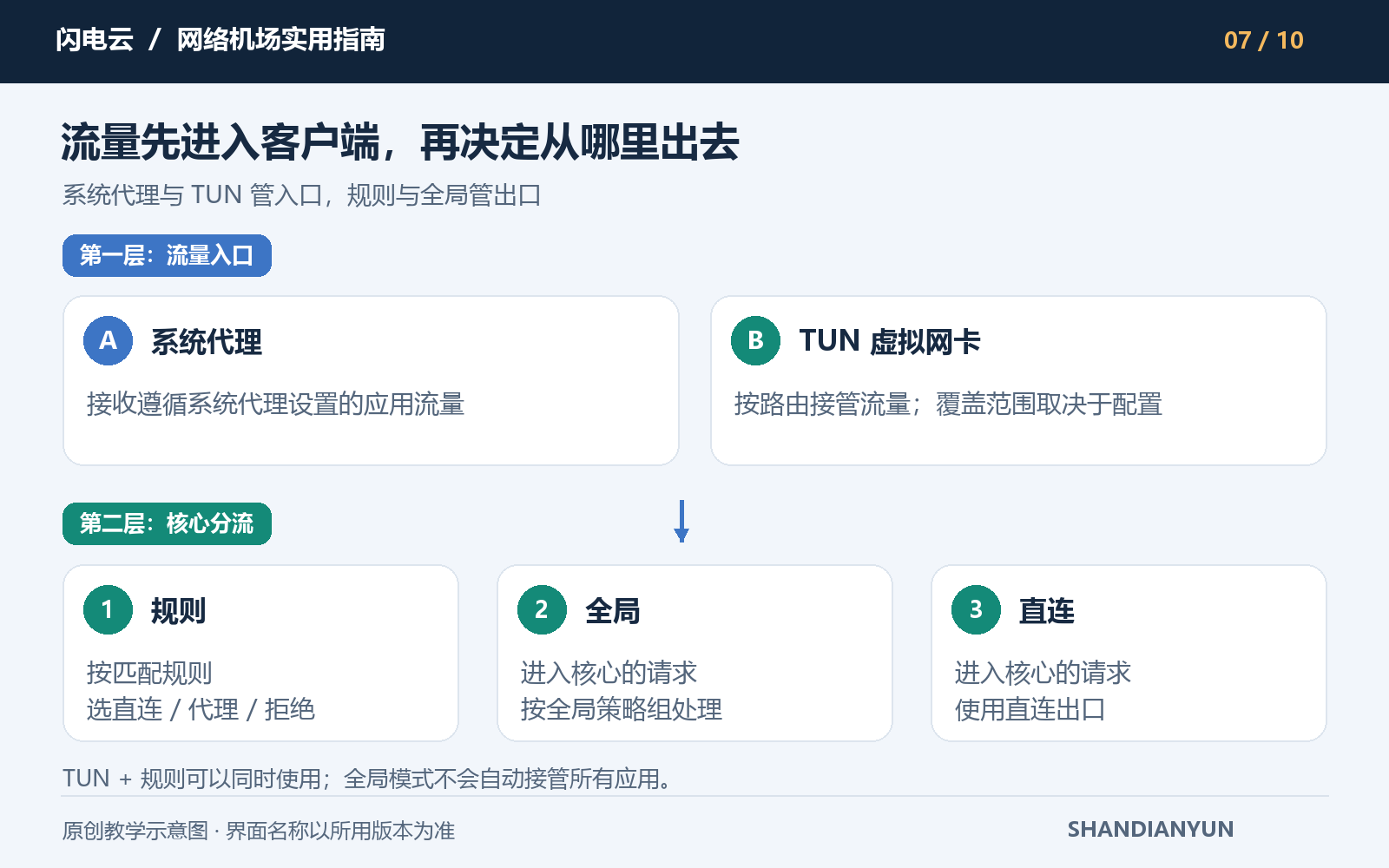Click text 按匹配规则

click(149, 673)
